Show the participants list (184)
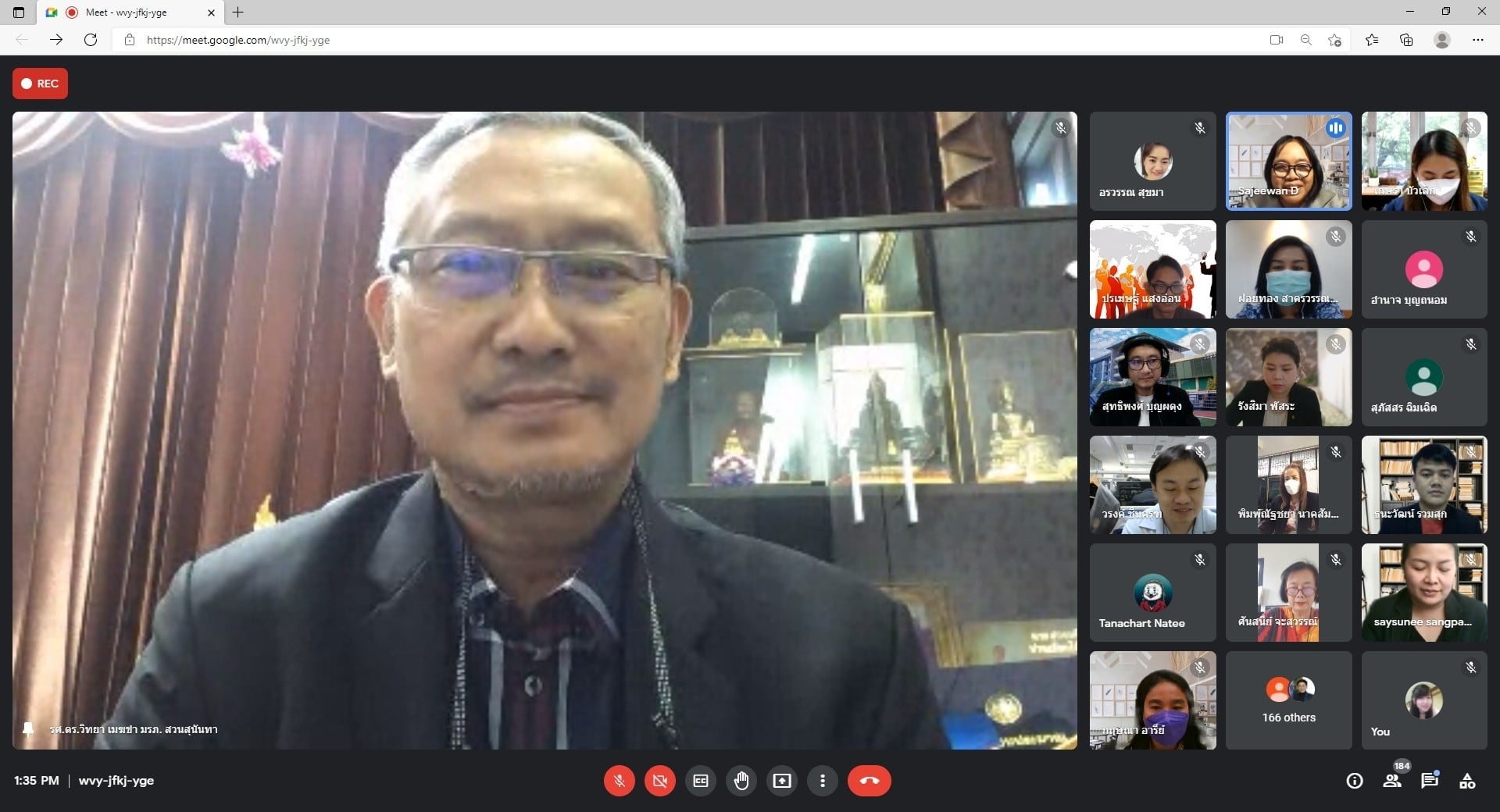The height and width of the screenshot is (812, 1500). pos(1392,781)
